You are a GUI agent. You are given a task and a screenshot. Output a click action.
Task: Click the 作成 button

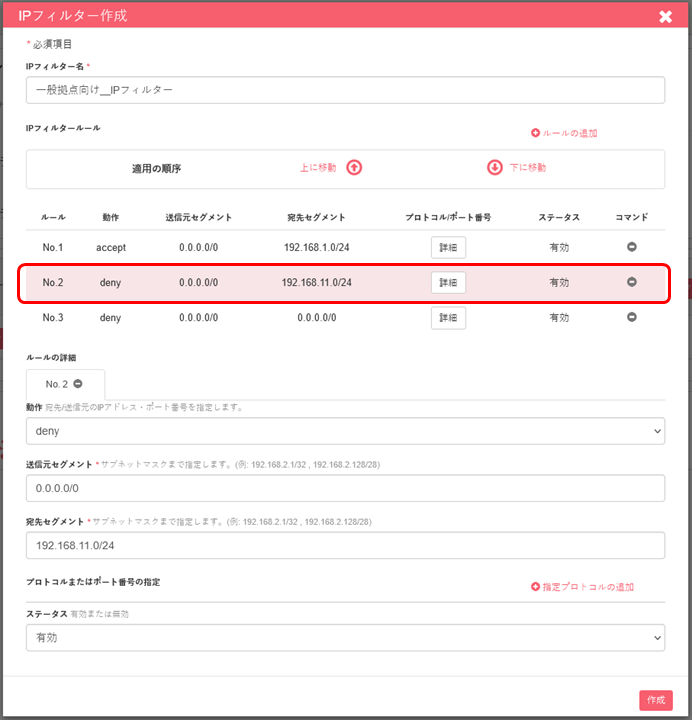pyautogui.click(x=656, y=700)
